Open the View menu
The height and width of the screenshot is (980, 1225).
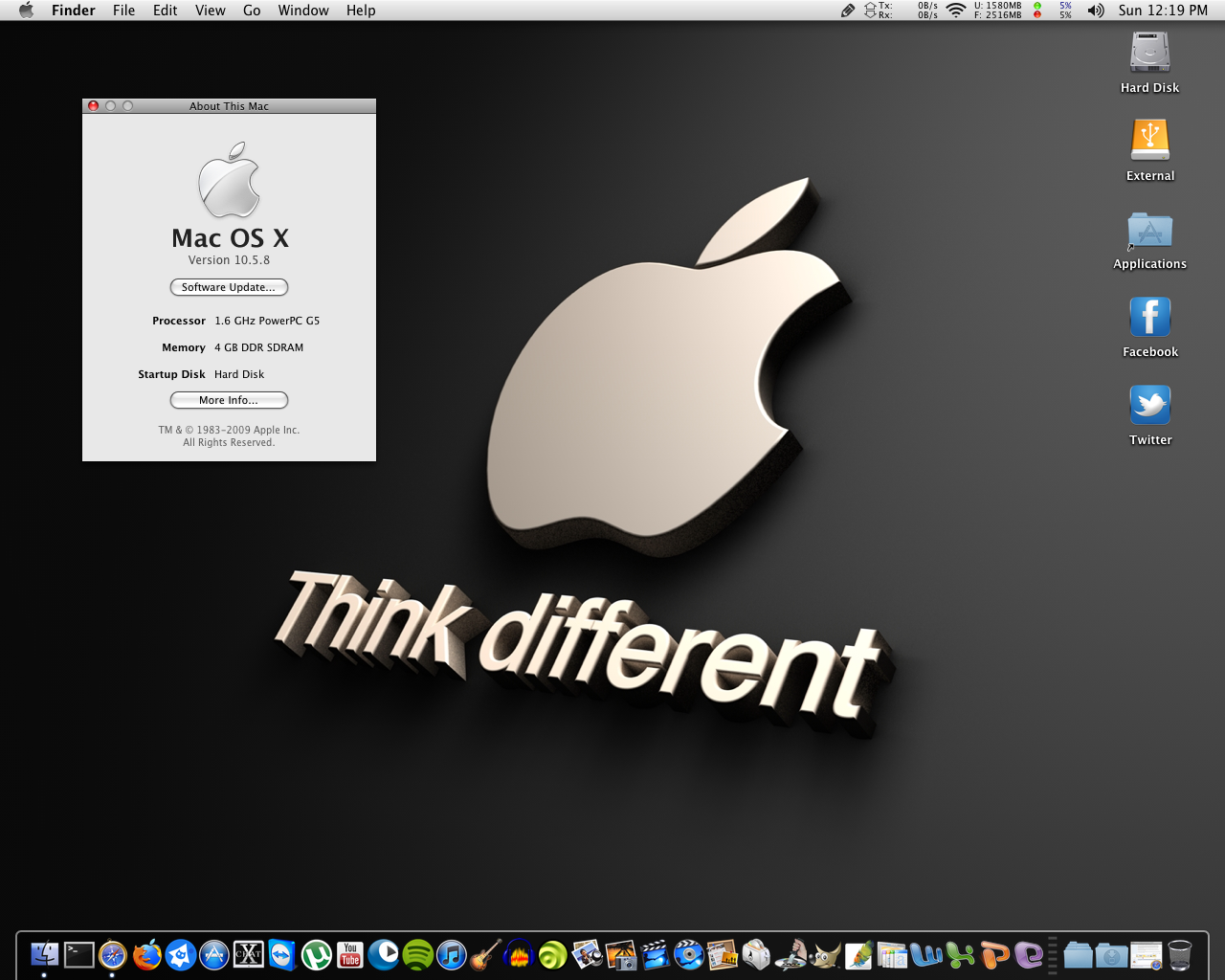(x=210, y=11)
